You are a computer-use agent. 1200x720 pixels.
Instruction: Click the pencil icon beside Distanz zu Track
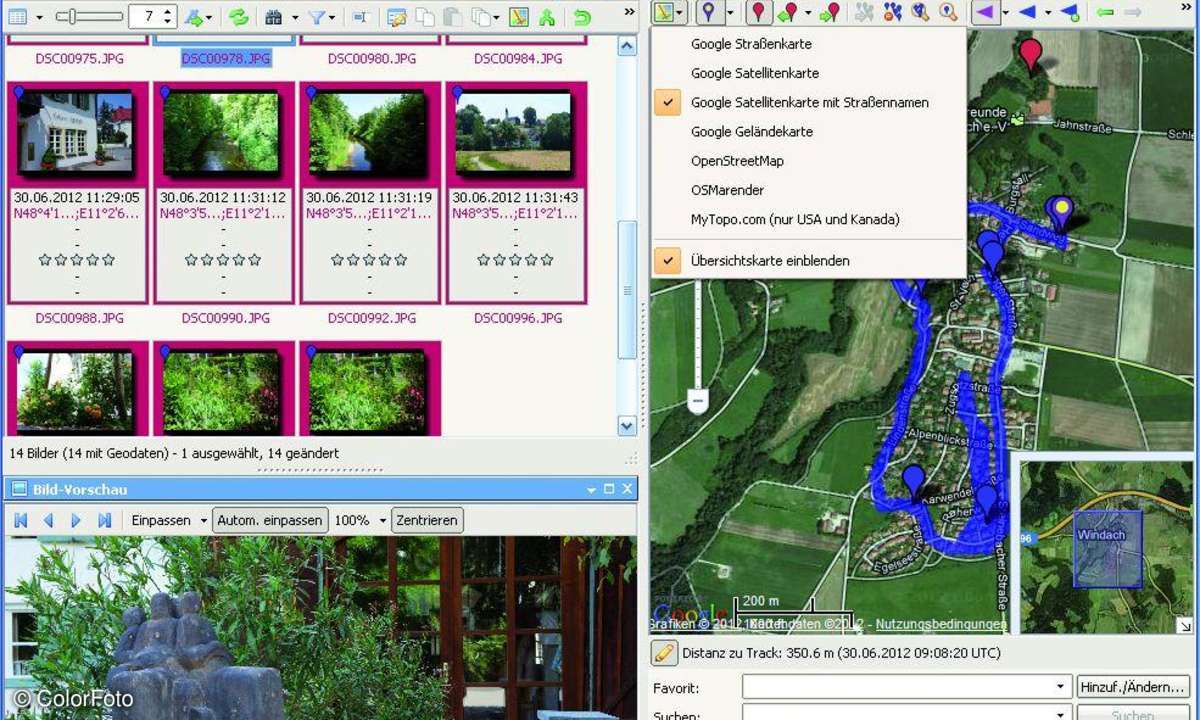[x=664, y=653]
